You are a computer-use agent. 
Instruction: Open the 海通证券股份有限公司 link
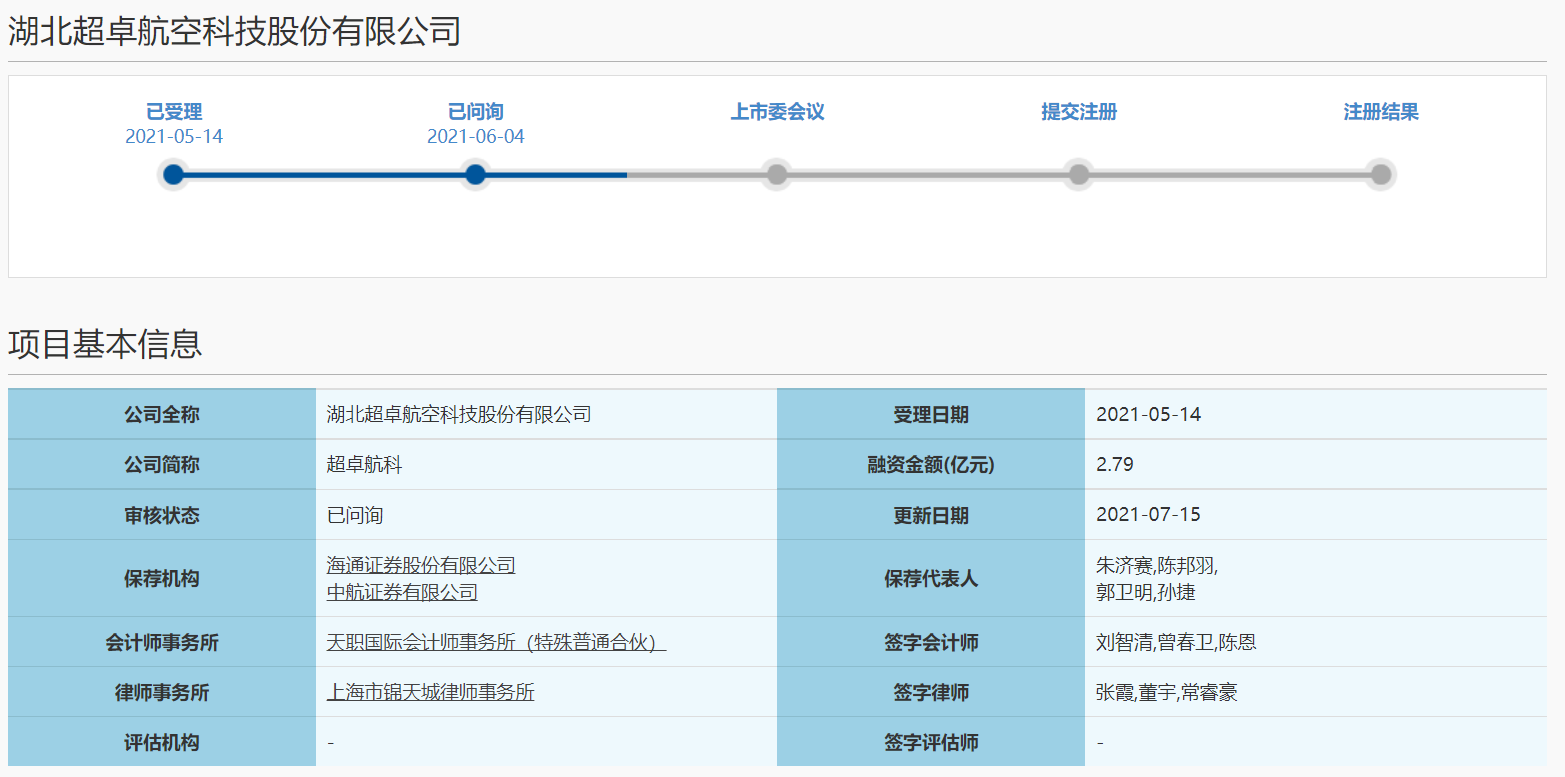420,564
